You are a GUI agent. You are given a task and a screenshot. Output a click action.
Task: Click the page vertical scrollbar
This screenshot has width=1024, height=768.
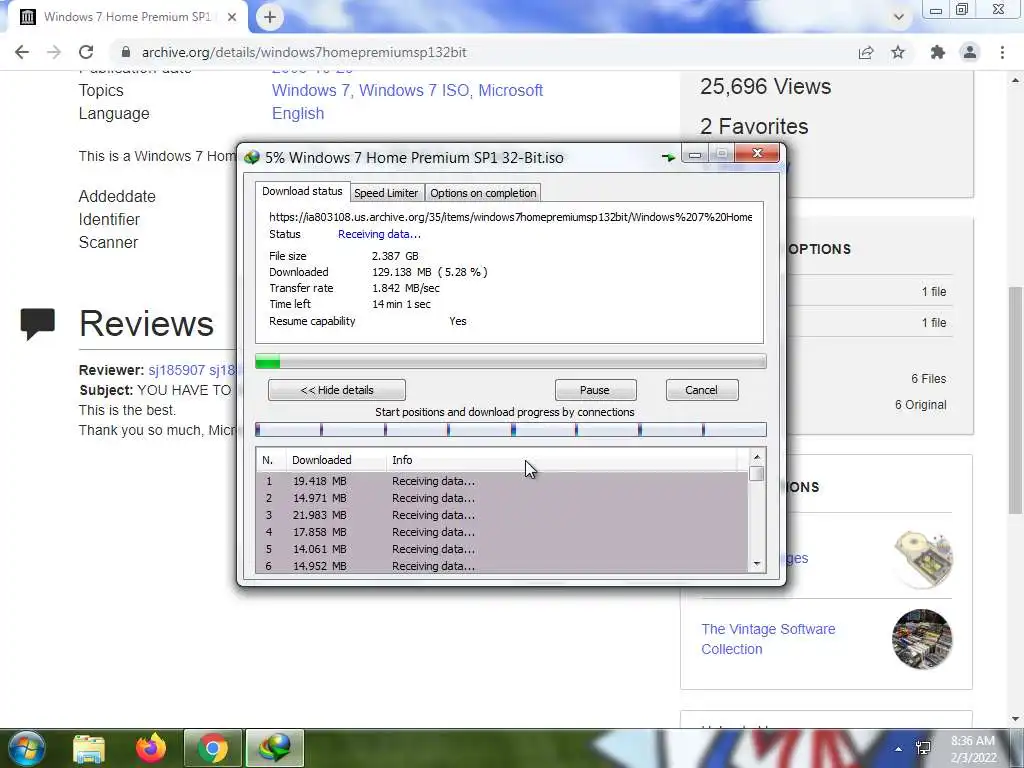tap(1016, 400)
